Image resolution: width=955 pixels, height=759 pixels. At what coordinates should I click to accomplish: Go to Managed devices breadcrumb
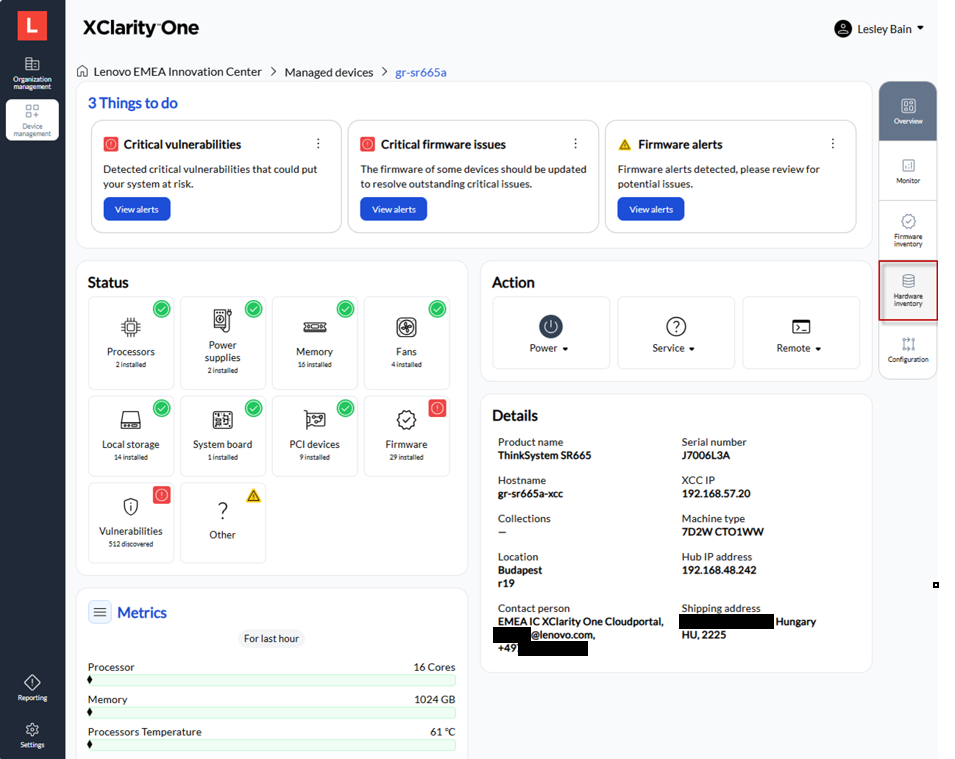tap(329, 72)
